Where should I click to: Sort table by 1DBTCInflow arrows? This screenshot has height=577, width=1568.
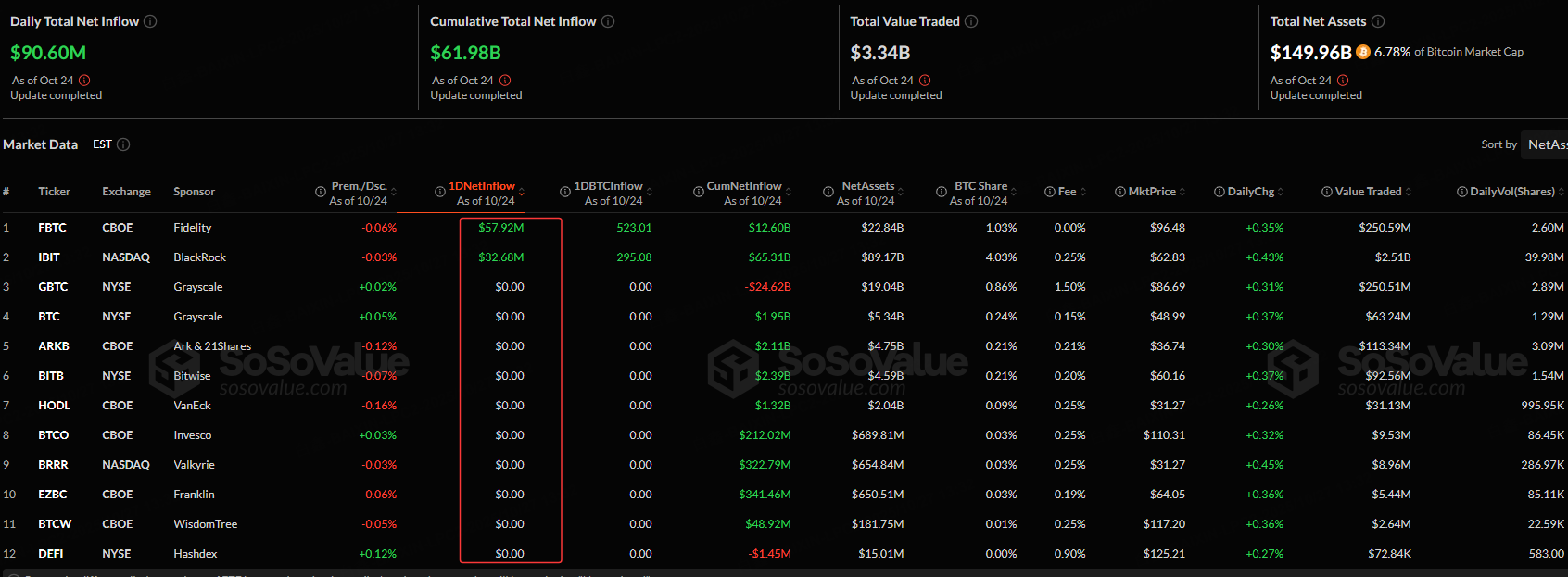click(x=650, y=192)
